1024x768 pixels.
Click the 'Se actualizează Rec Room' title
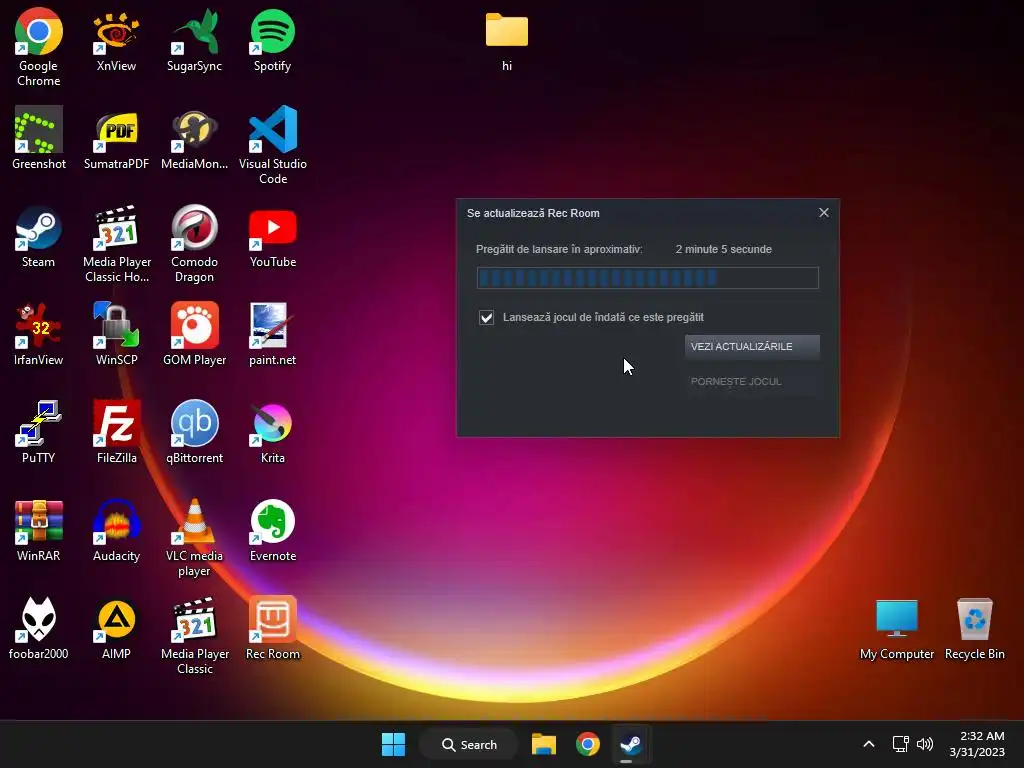click(533, 214)
